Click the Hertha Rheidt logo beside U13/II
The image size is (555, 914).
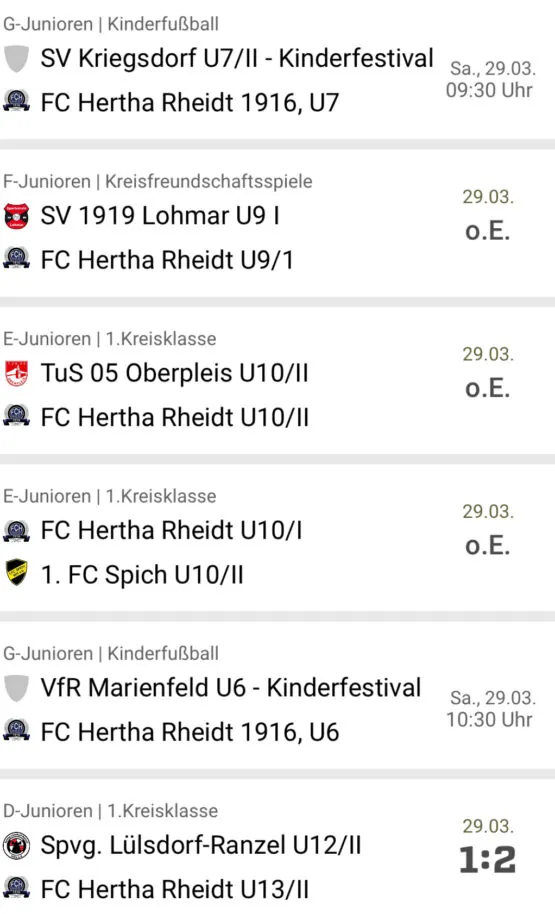tap(16, 889)
